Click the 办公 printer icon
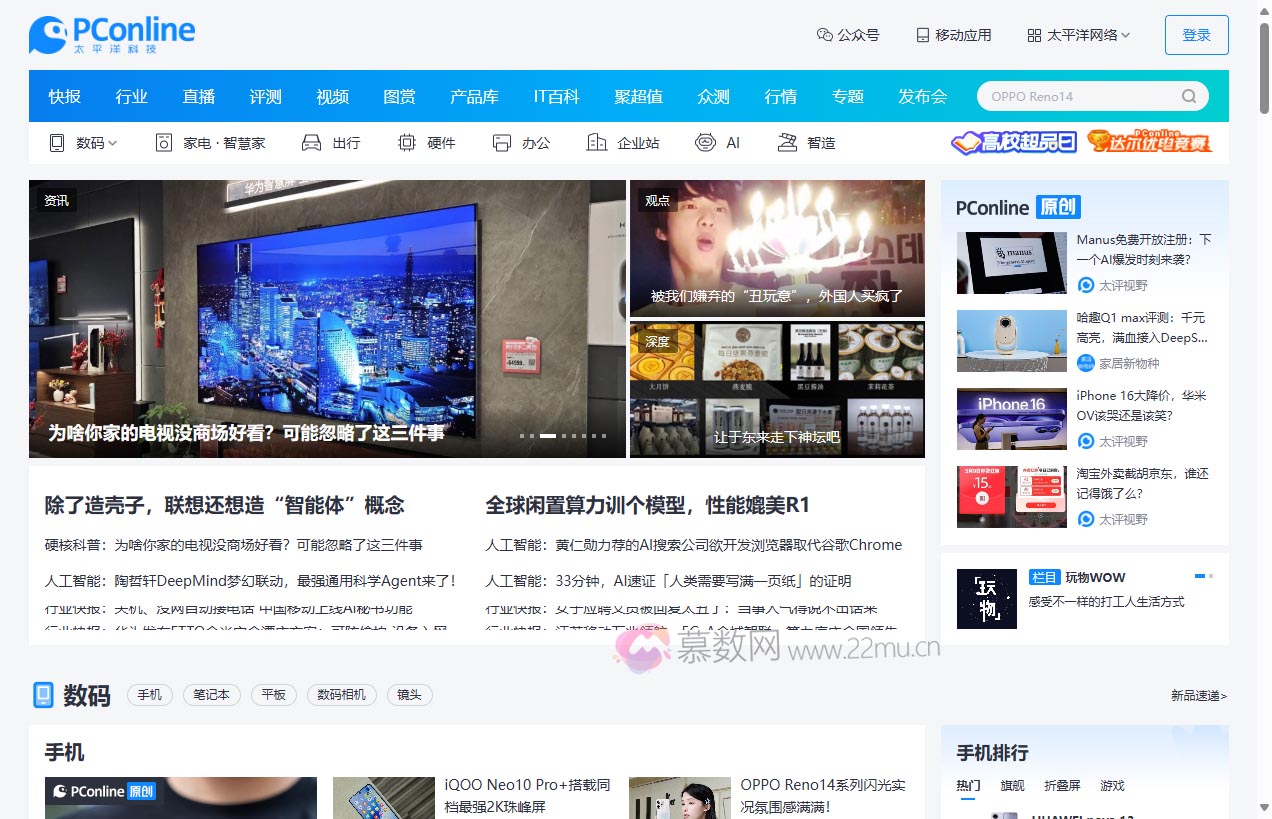This screenshot has width=1272, height=819. point(502,143)
